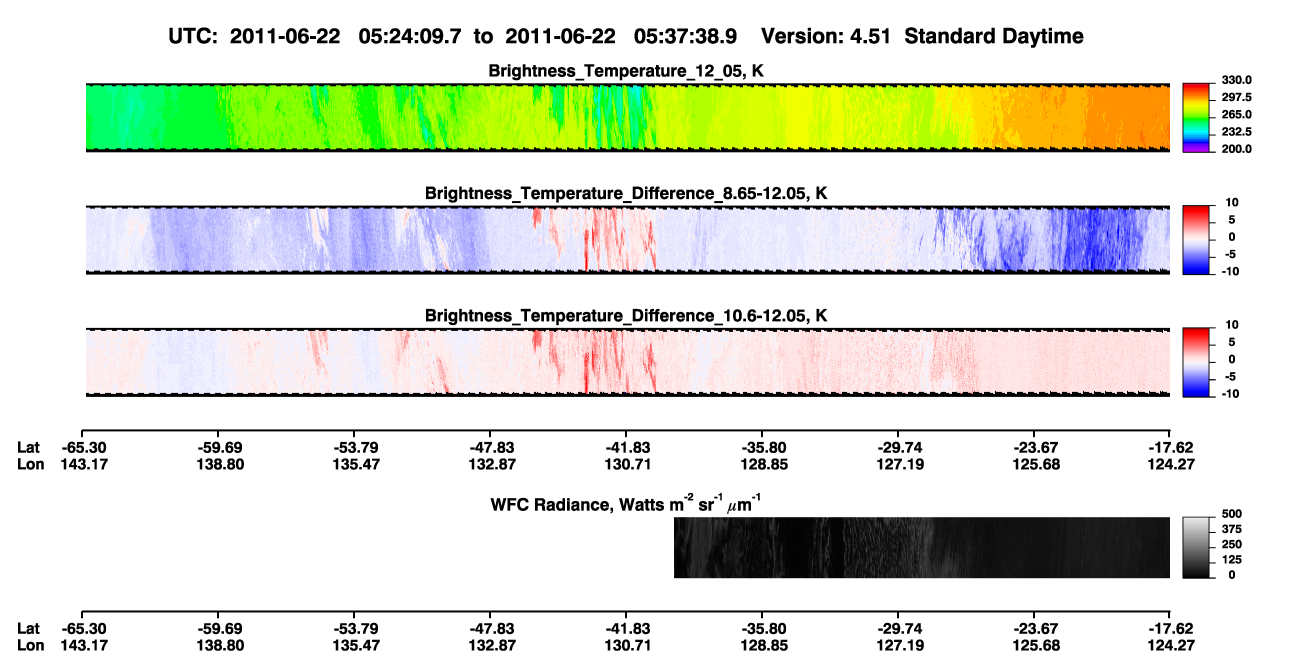Click latitude -41.83 under the temperature difference panels

click(627, 448)
